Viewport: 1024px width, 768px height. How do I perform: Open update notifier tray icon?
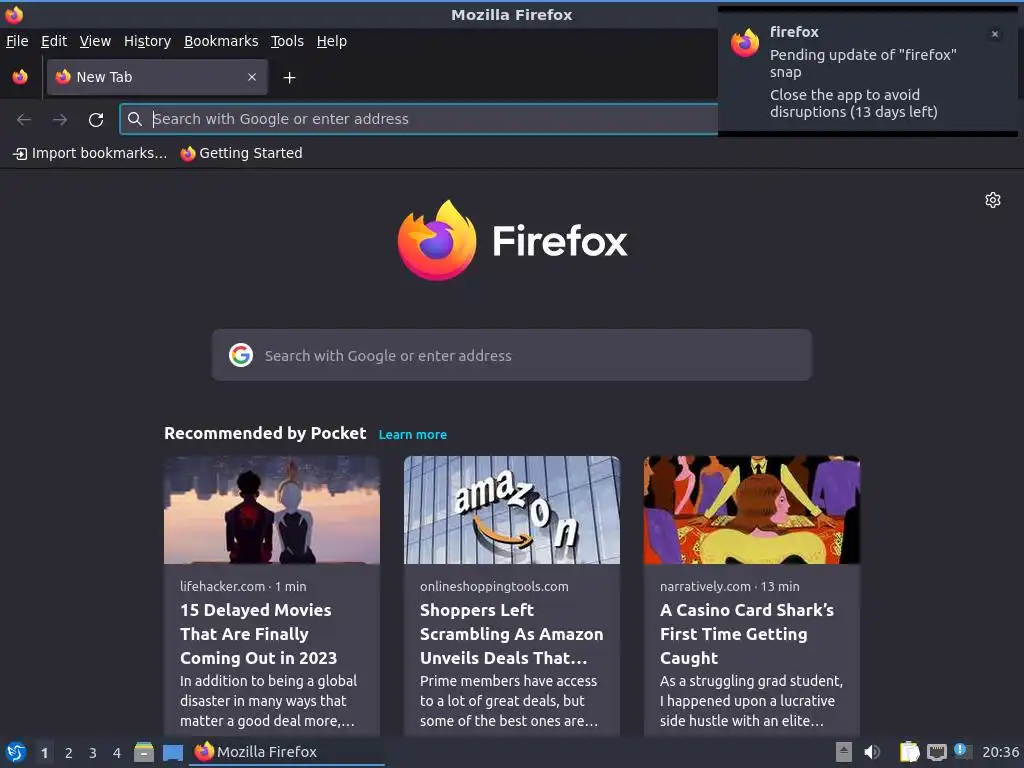click(963, 751)
